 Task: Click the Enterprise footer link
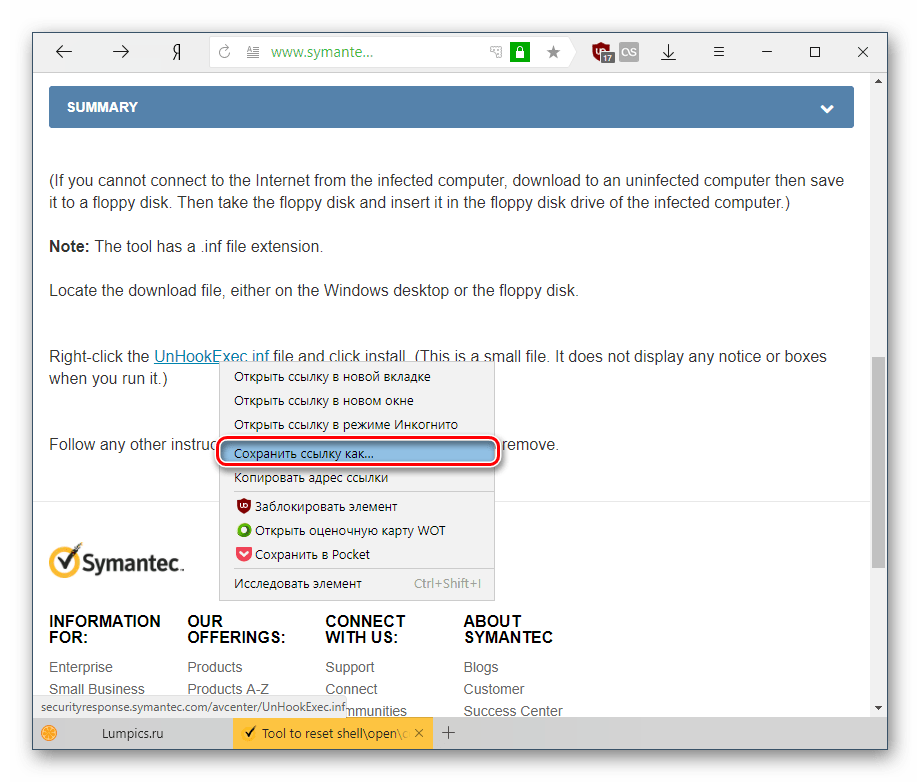[x=81, y=667]
